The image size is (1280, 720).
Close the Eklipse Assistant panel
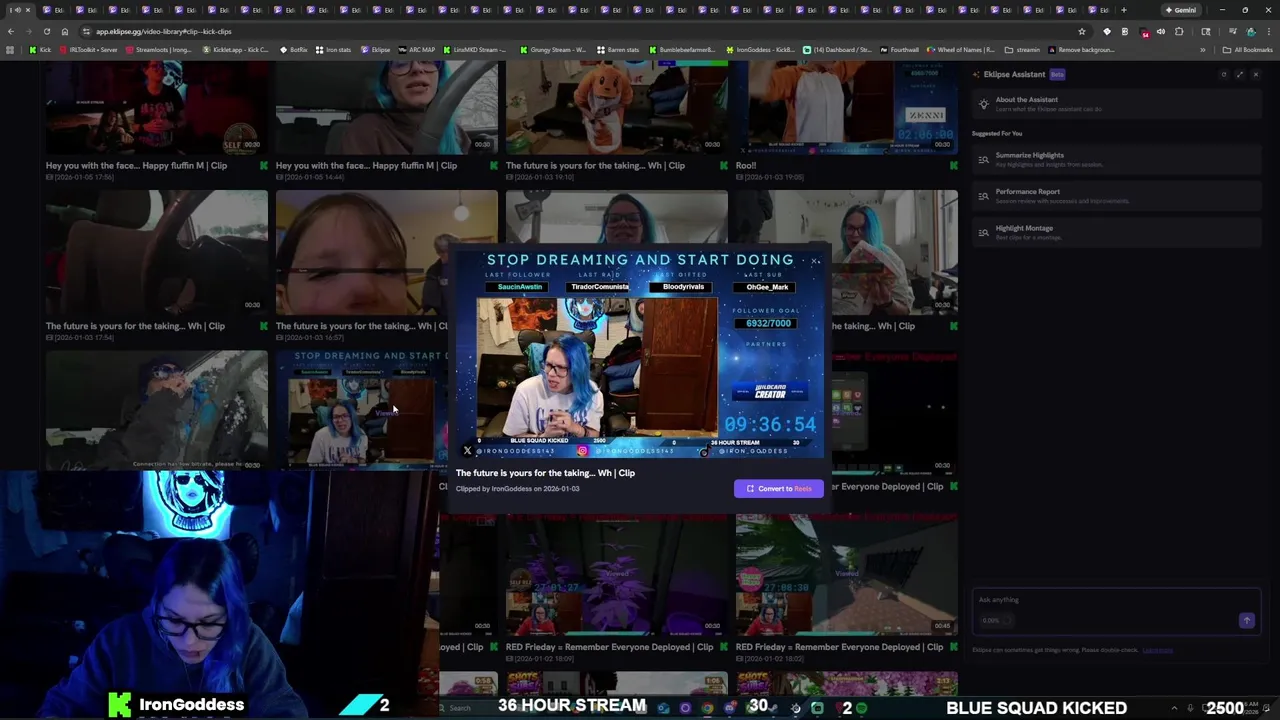1256,74
